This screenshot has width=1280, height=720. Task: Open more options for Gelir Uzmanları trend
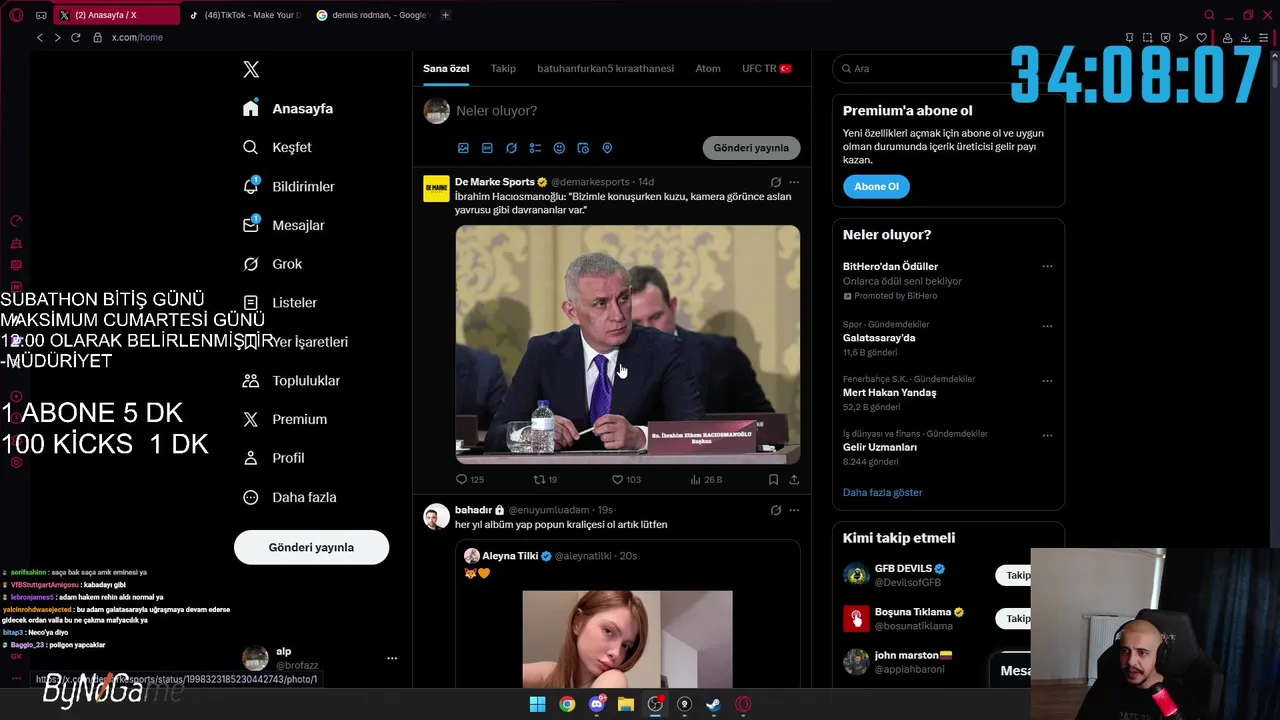(1047, 435)
